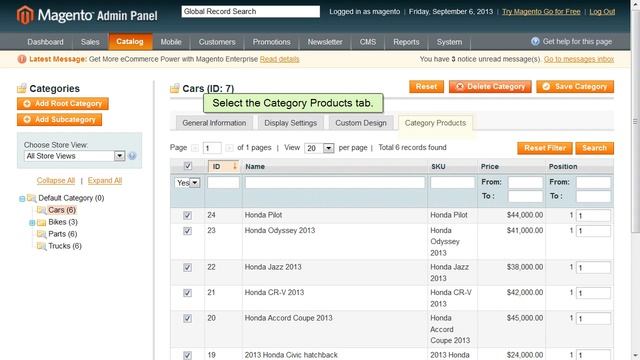Click Add Root Category button
This screenshot has height=360, width=640.
[62, 104]
